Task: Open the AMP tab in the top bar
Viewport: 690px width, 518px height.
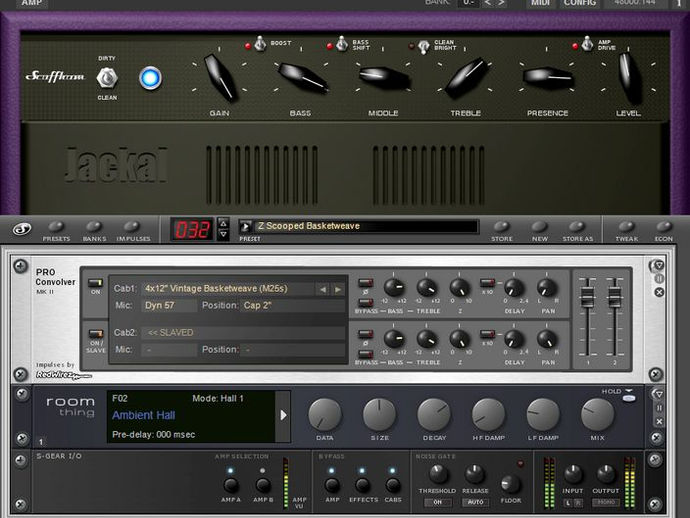Action: point(32,3)
